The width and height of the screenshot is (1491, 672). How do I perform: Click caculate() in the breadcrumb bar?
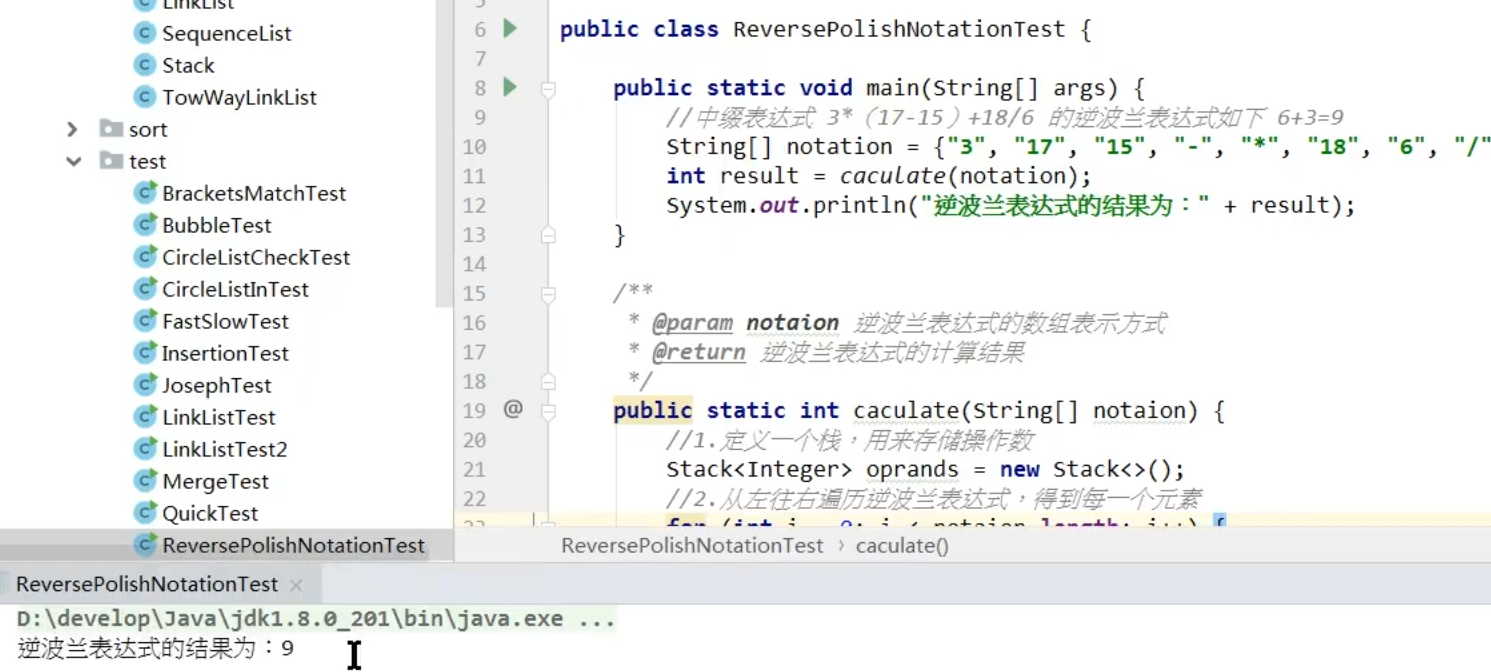tap(902, 546)
